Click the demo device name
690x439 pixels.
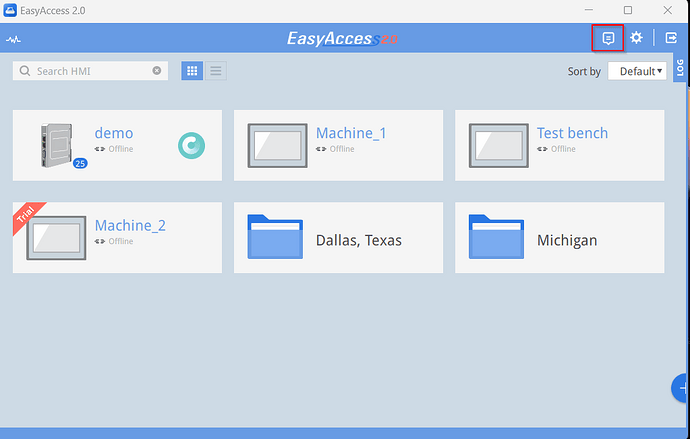click(x=114, y=133)
